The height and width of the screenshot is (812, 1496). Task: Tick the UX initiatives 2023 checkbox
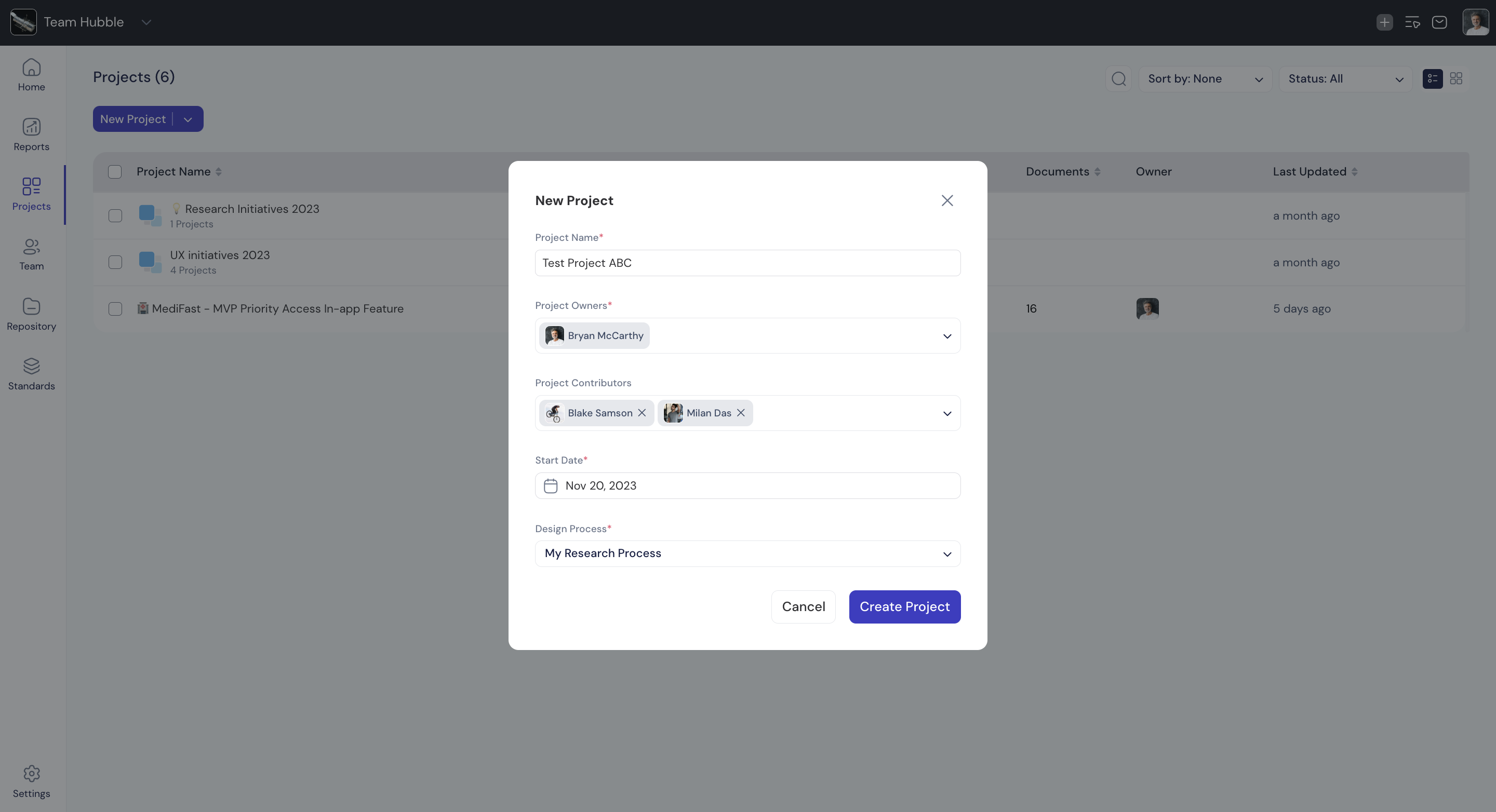[x=115, y=262]
